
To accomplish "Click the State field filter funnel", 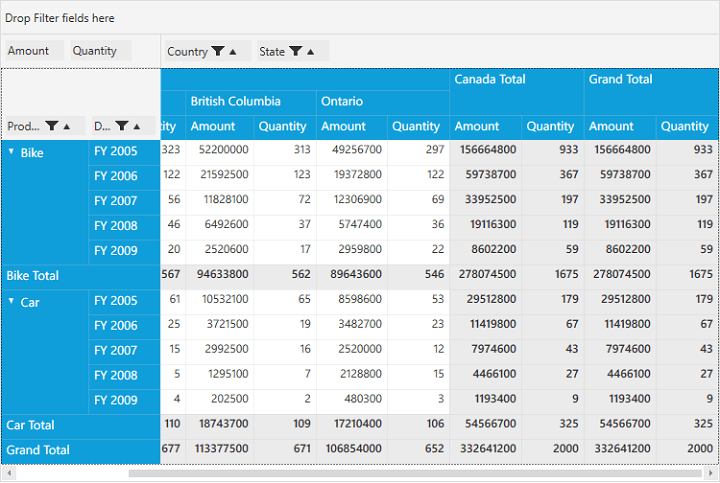I will click(x=295, y=52).
